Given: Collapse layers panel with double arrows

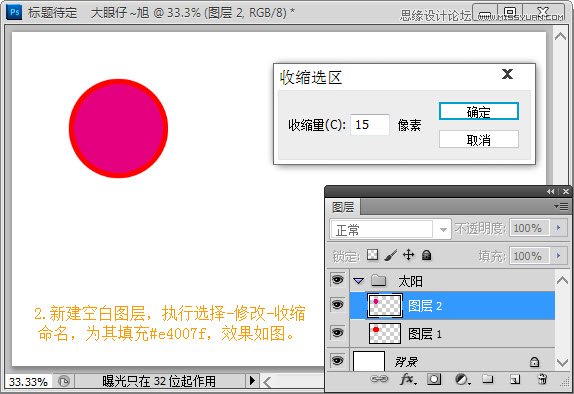Looking at the screenshot, I should (x=551, y=192).
